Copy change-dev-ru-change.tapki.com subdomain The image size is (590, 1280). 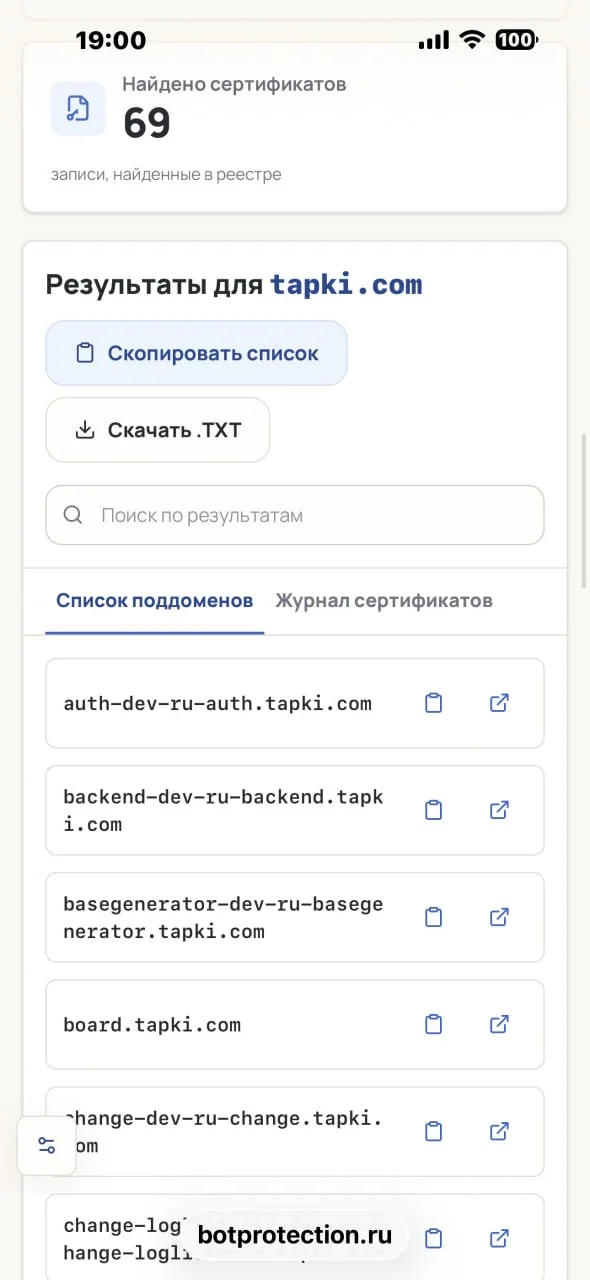pyautogui.click(x=433, y=1131)
